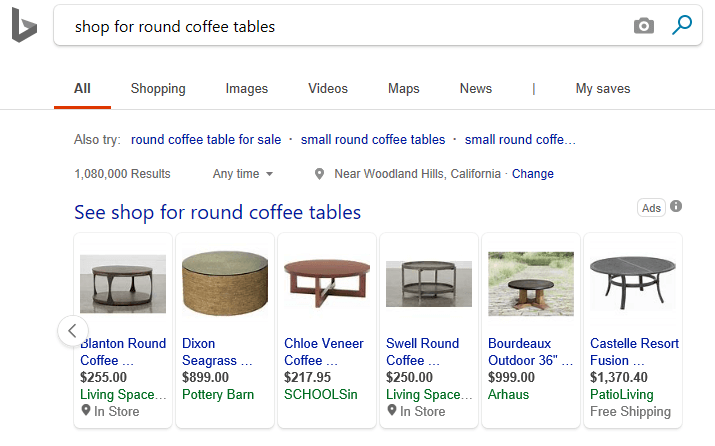Open 'See shop for round coffee tables' heading
Screen dimensions: 715x446
click(218, 213)
